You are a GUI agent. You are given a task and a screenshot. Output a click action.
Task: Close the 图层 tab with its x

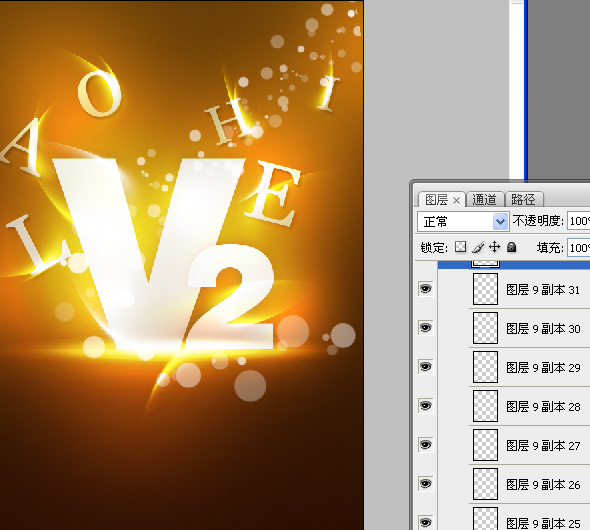tap(456, 200)
